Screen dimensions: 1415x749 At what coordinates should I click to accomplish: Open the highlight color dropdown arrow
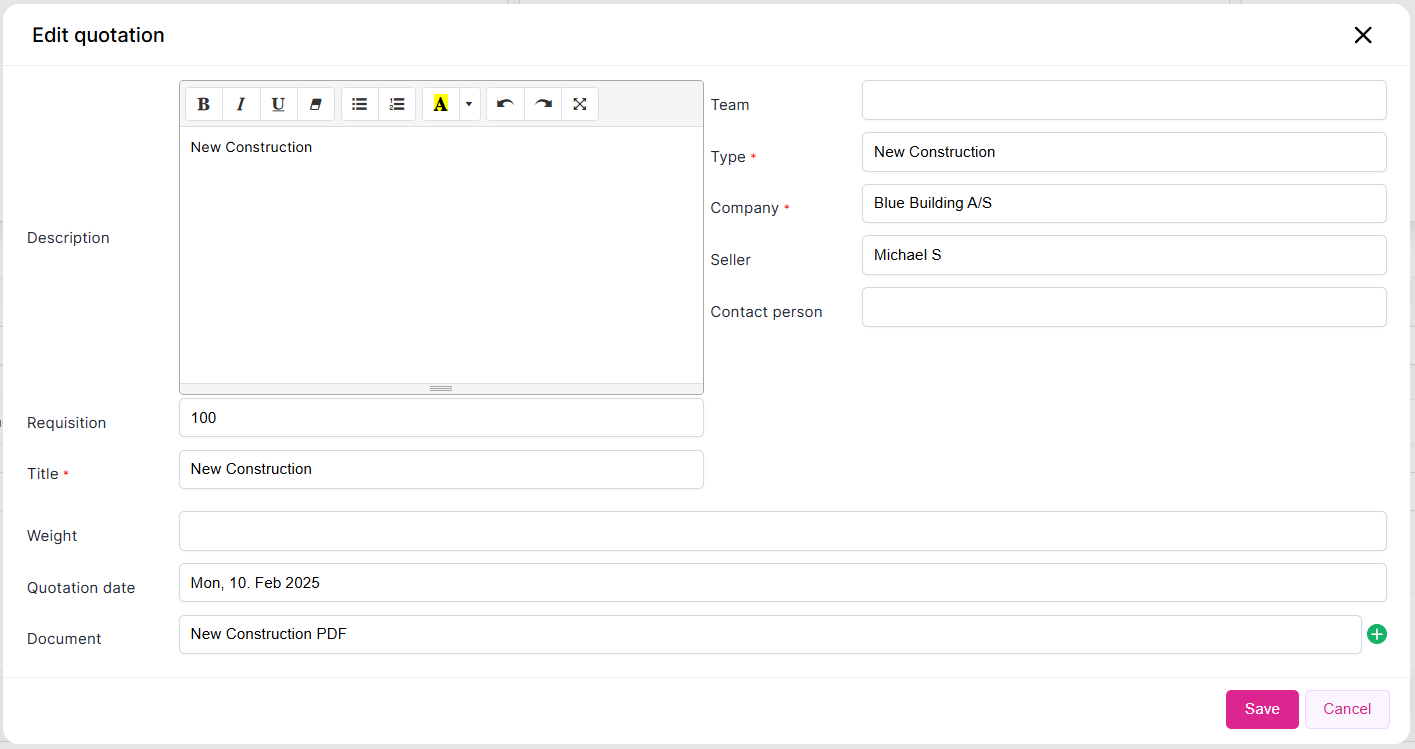click(x=469, y=104)
